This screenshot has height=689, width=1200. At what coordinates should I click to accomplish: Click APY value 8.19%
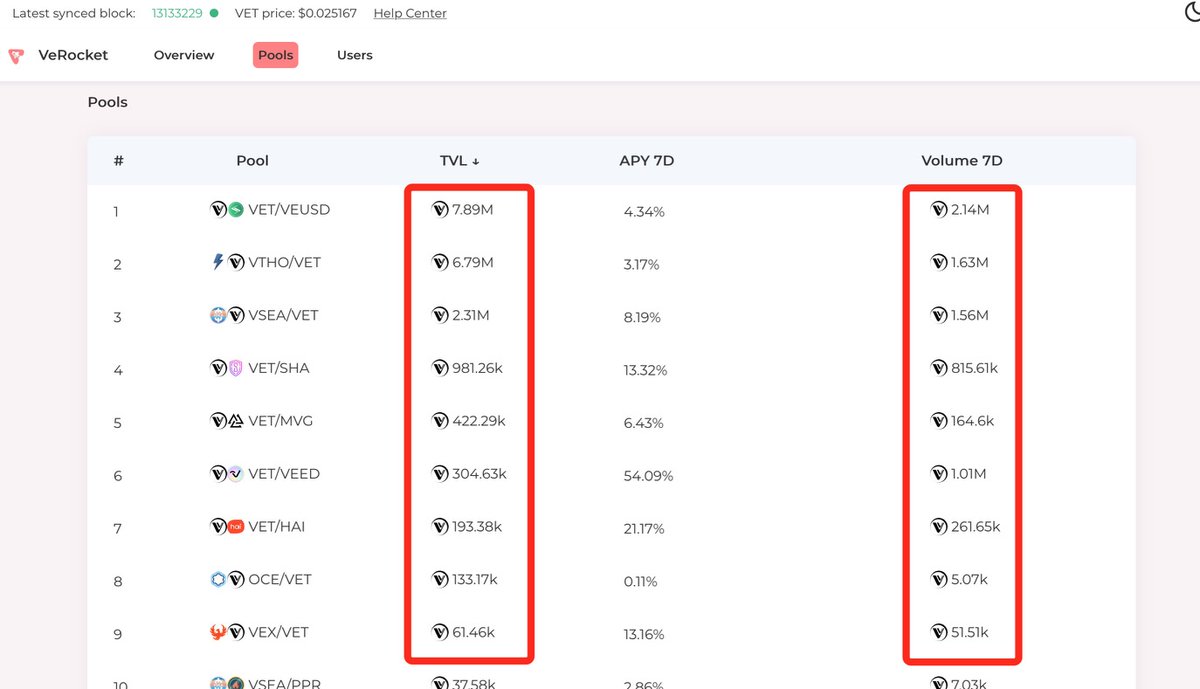point(643,317)
